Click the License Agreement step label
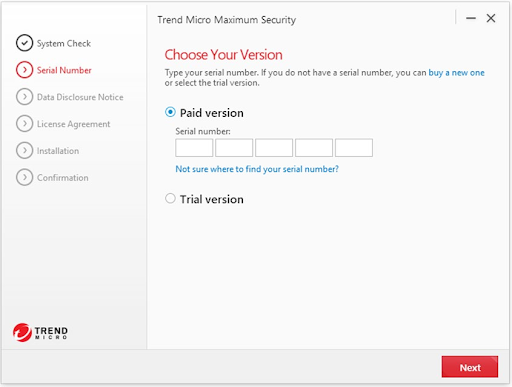Viewport: 512px width, 387px height. point(73,124)
